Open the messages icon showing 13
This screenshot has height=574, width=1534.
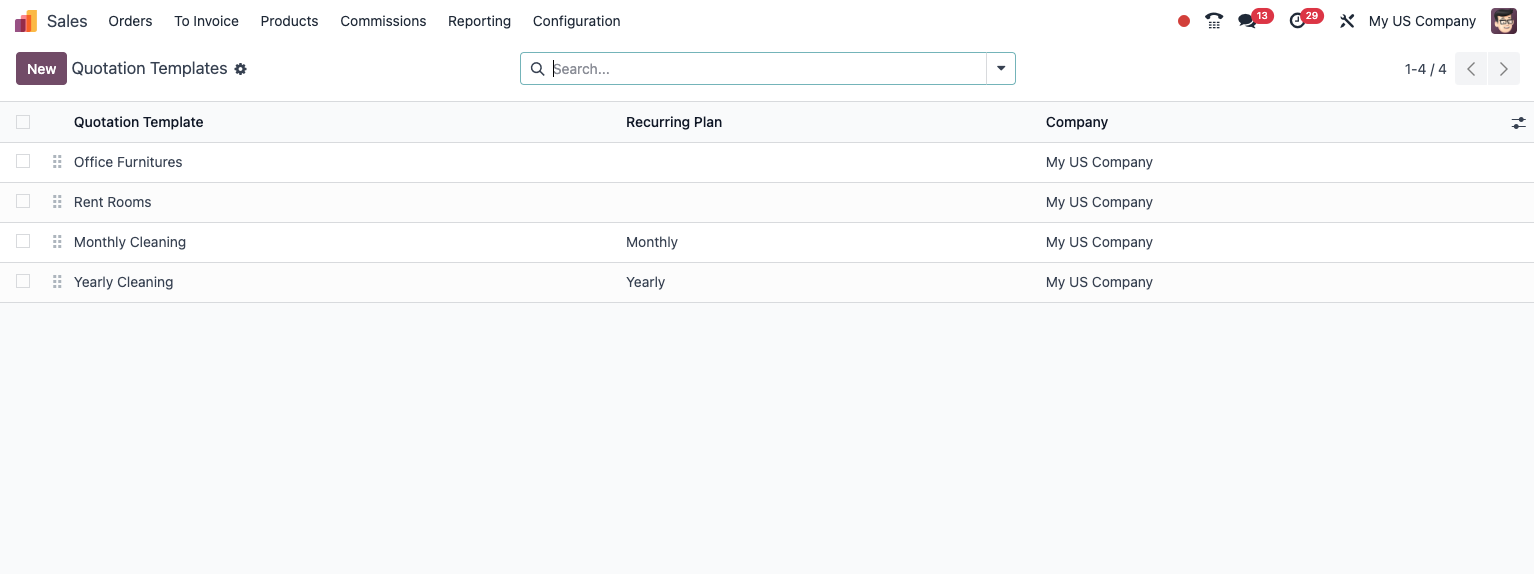pos(1247,21)
